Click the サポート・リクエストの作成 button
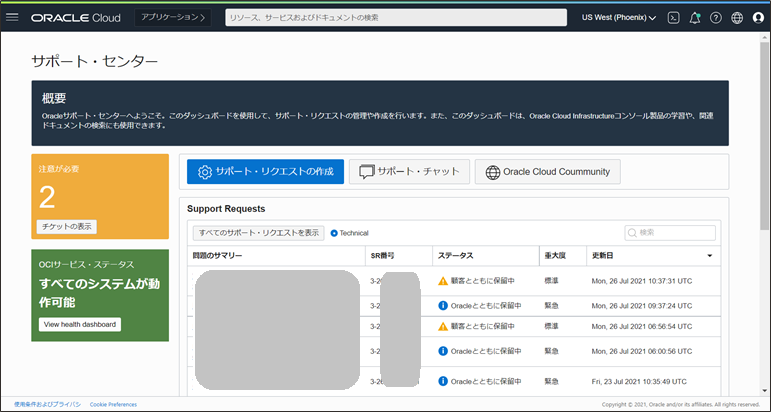Image resolution: width=771 pixels, height=412 pixels. (x=266, y=172)
